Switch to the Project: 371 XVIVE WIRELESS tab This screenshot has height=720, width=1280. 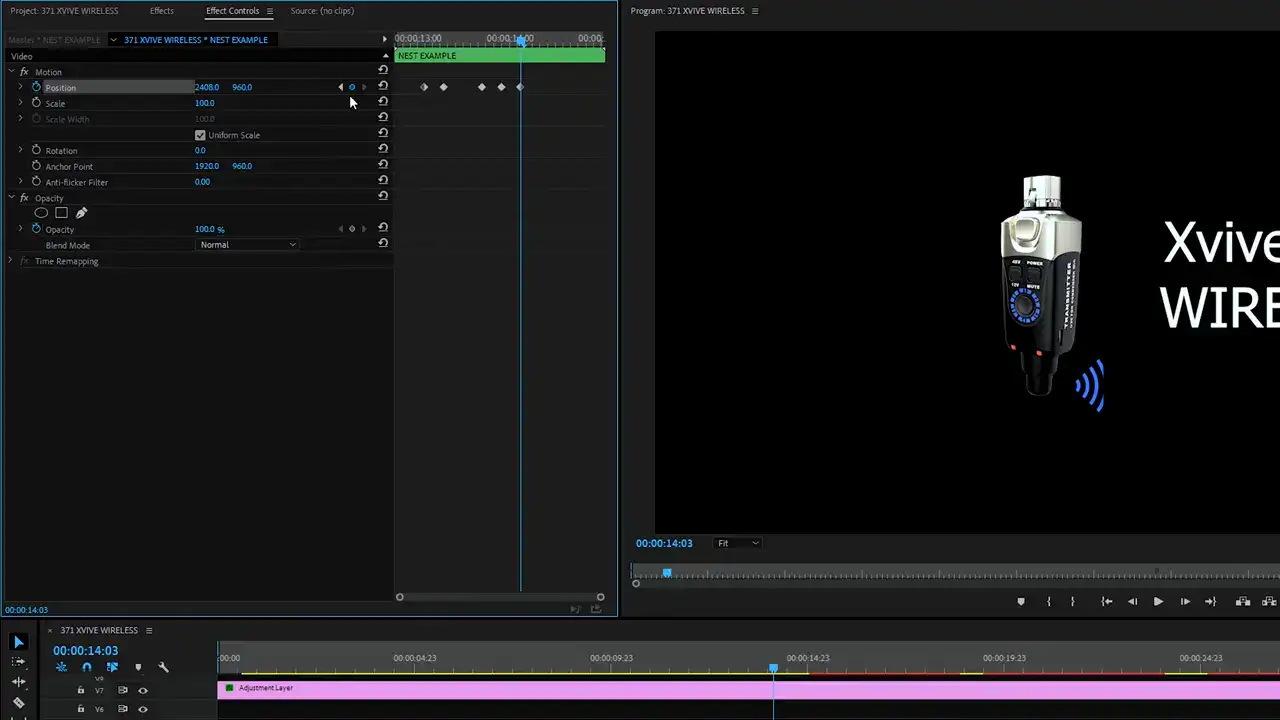(64, 11)
